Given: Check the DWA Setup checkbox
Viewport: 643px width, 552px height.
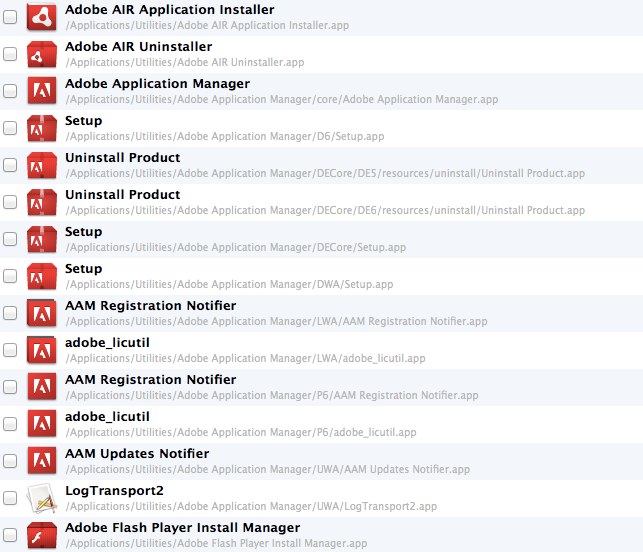Looking at the screenshot, I should coord(10,276).
